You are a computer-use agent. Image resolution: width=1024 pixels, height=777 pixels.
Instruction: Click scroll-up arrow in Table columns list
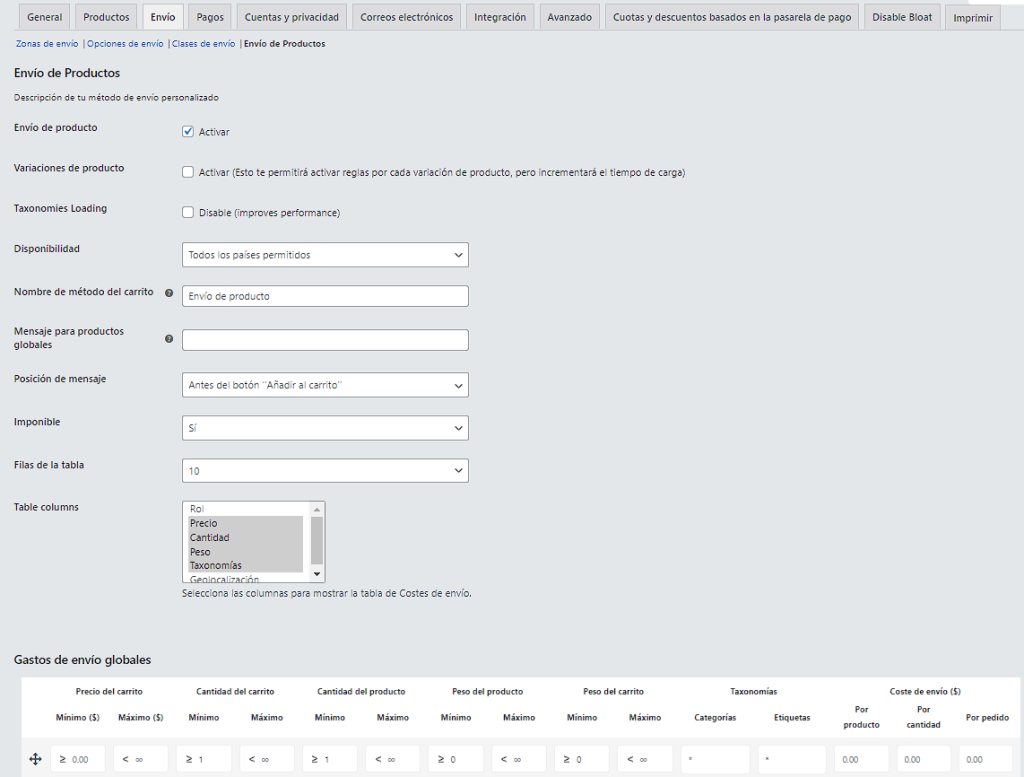317,509
